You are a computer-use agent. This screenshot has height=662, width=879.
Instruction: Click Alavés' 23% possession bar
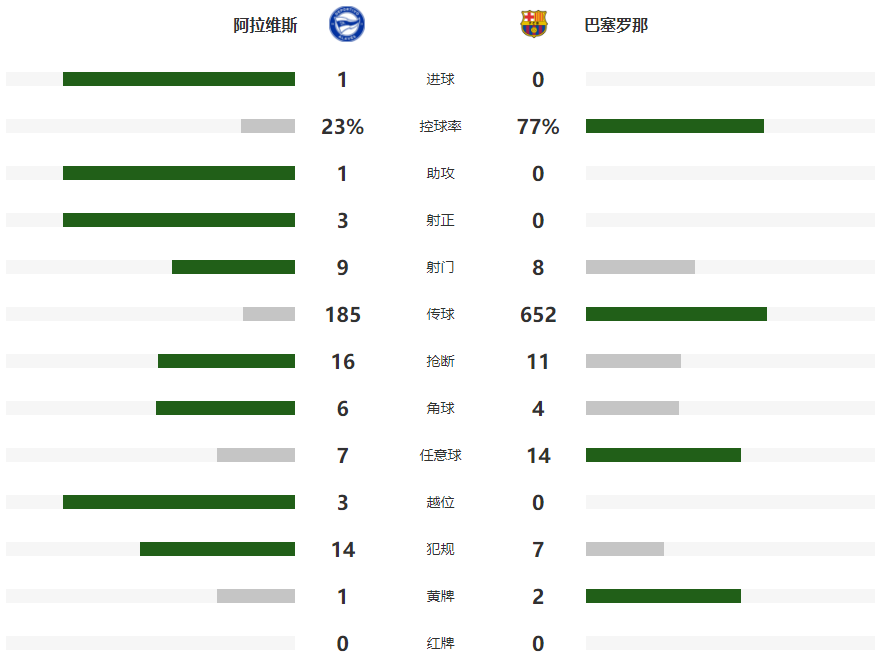coord(268,126)
